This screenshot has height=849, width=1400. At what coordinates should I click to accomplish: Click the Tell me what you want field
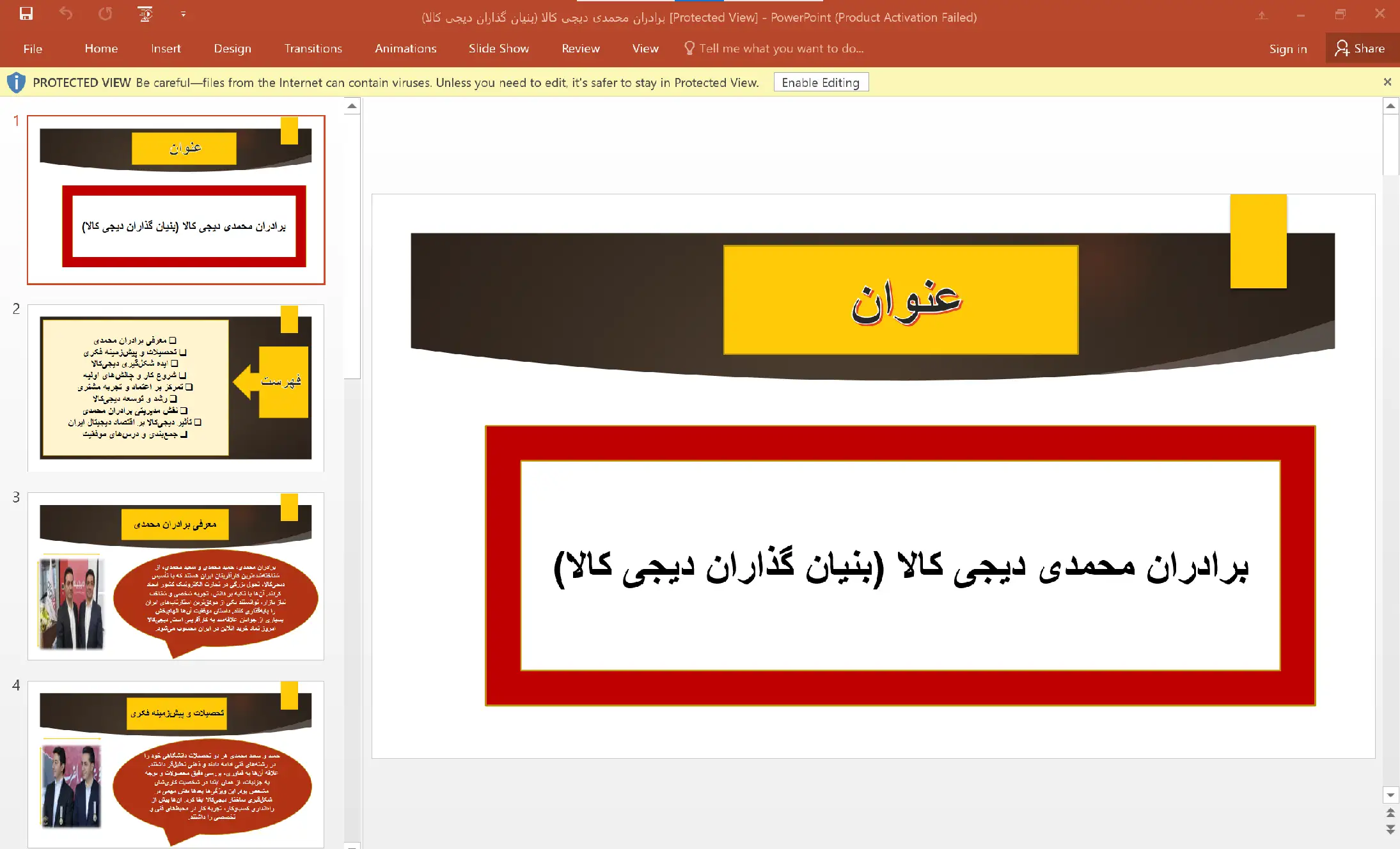(780, 49)
